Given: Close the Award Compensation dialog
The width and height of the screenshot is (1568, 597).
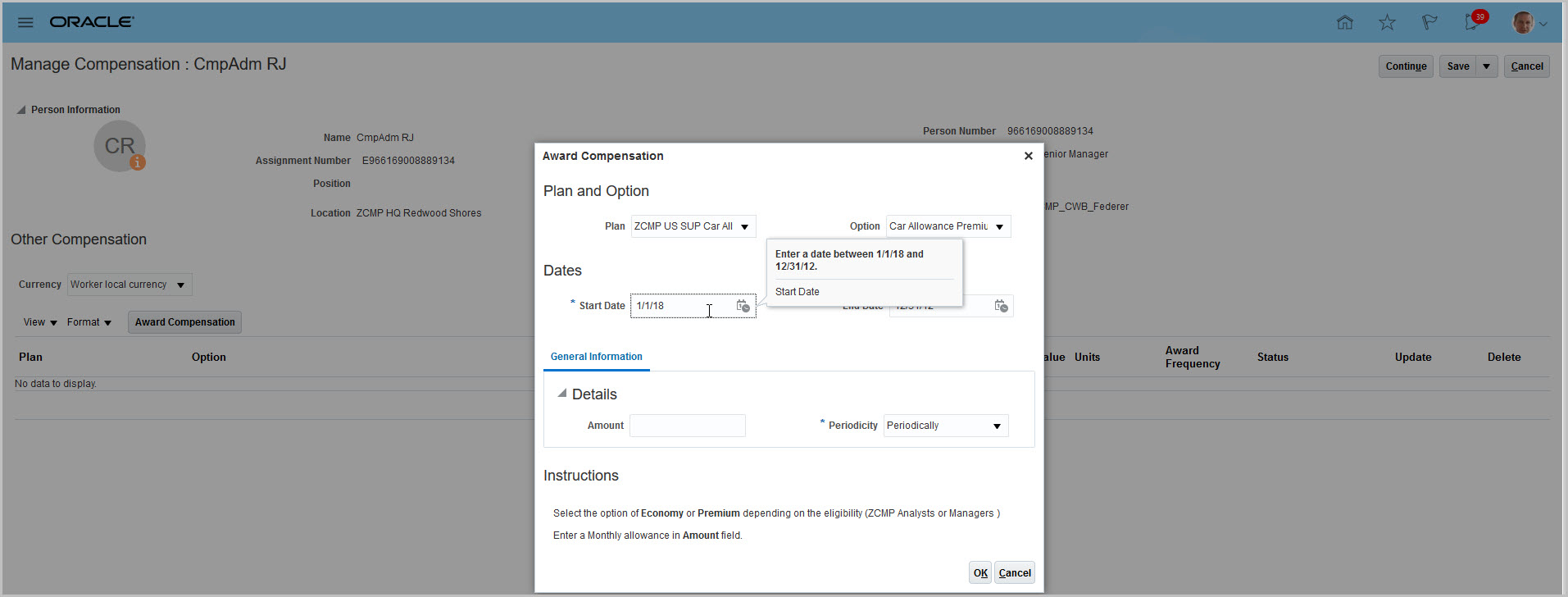Looking at the screenshot, I should pos(1028,156).
